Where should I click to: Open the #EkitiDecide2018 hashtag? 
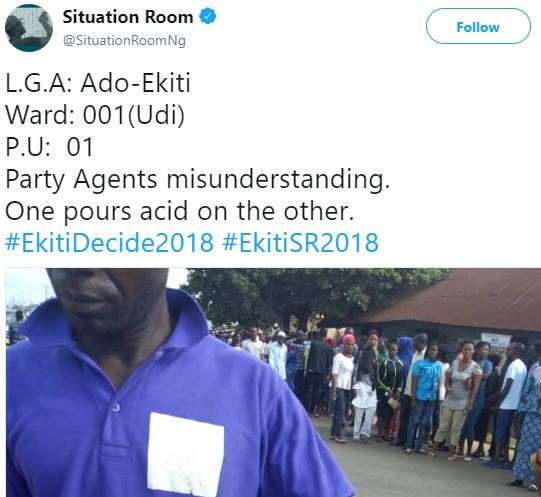coord(109,242)
